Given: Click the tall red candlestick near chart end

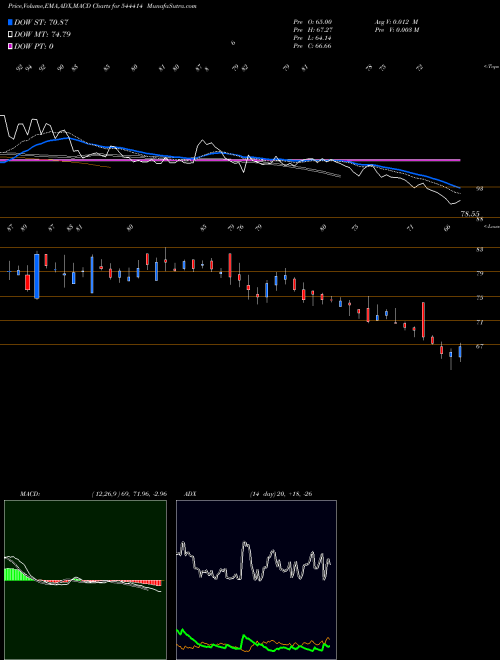Looking at the screenshot, I should coord(423,320).
